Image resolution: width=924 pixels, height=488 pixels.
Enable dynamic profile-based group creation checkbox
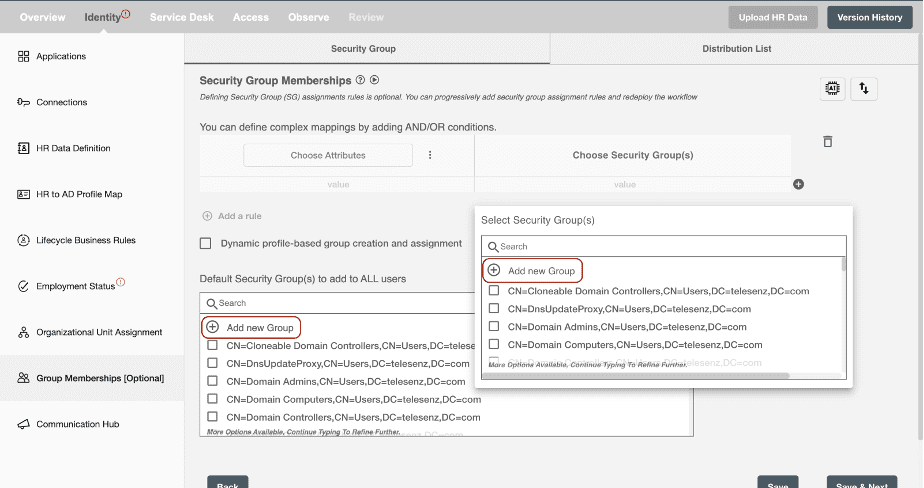pyautogui.click(x=206, y=243)
